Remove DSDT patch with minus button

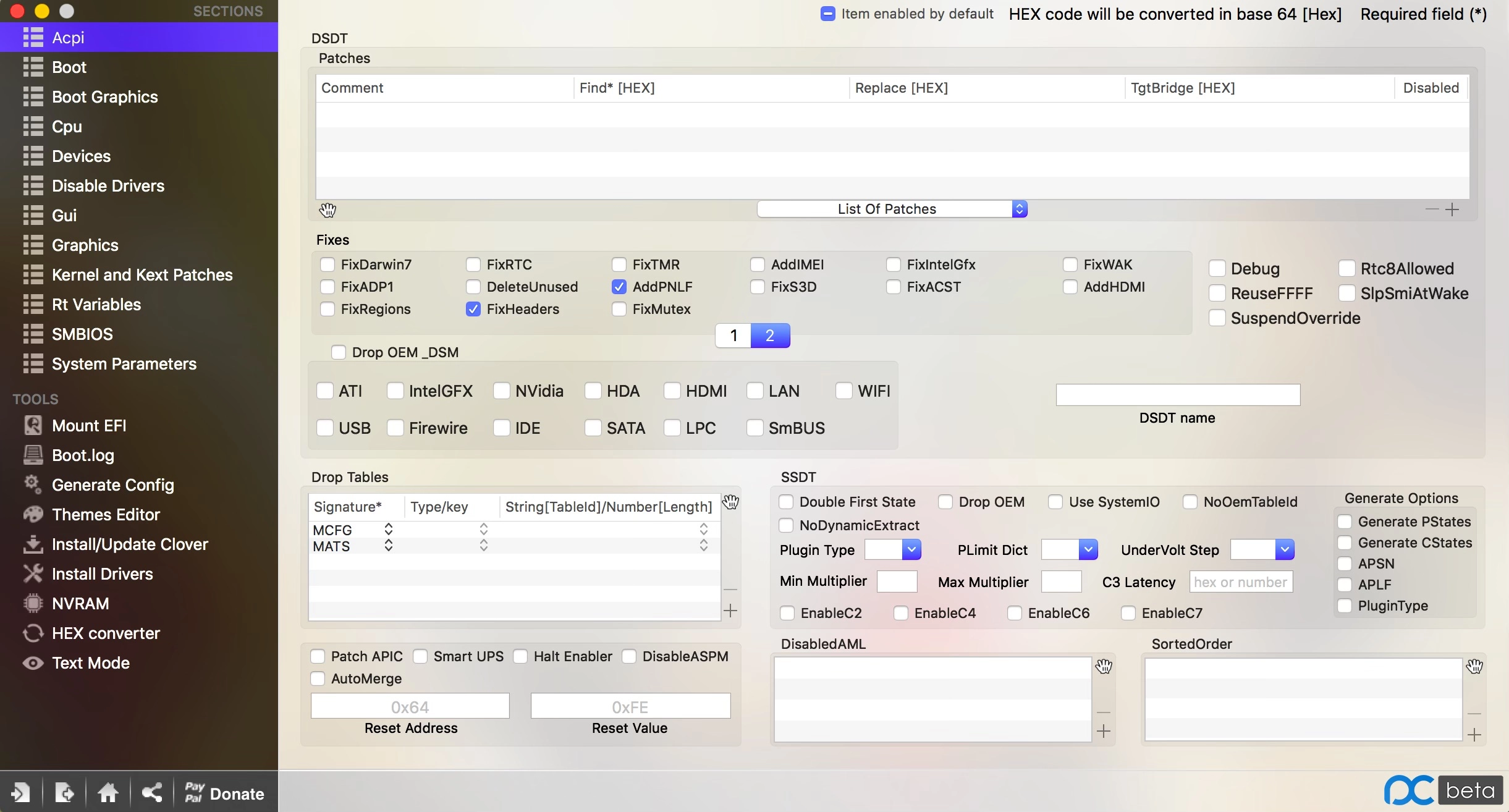(1432, 209)
